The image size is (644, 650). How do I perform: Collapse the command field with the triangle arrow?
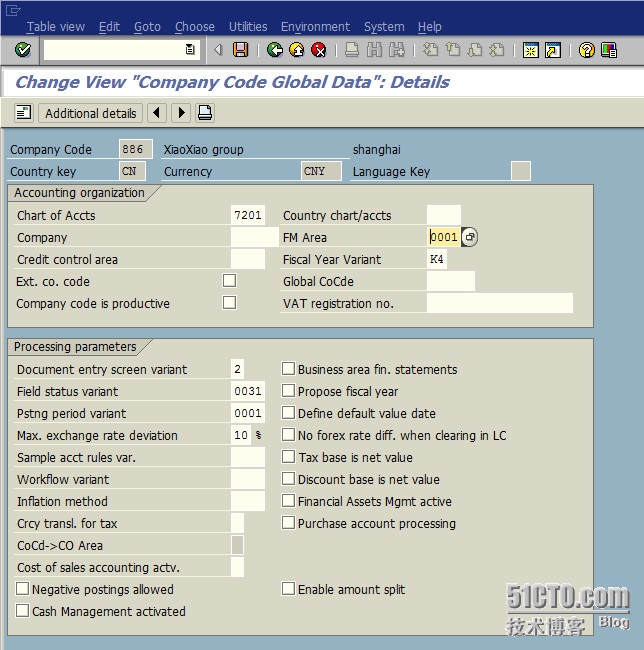[218, 50]
